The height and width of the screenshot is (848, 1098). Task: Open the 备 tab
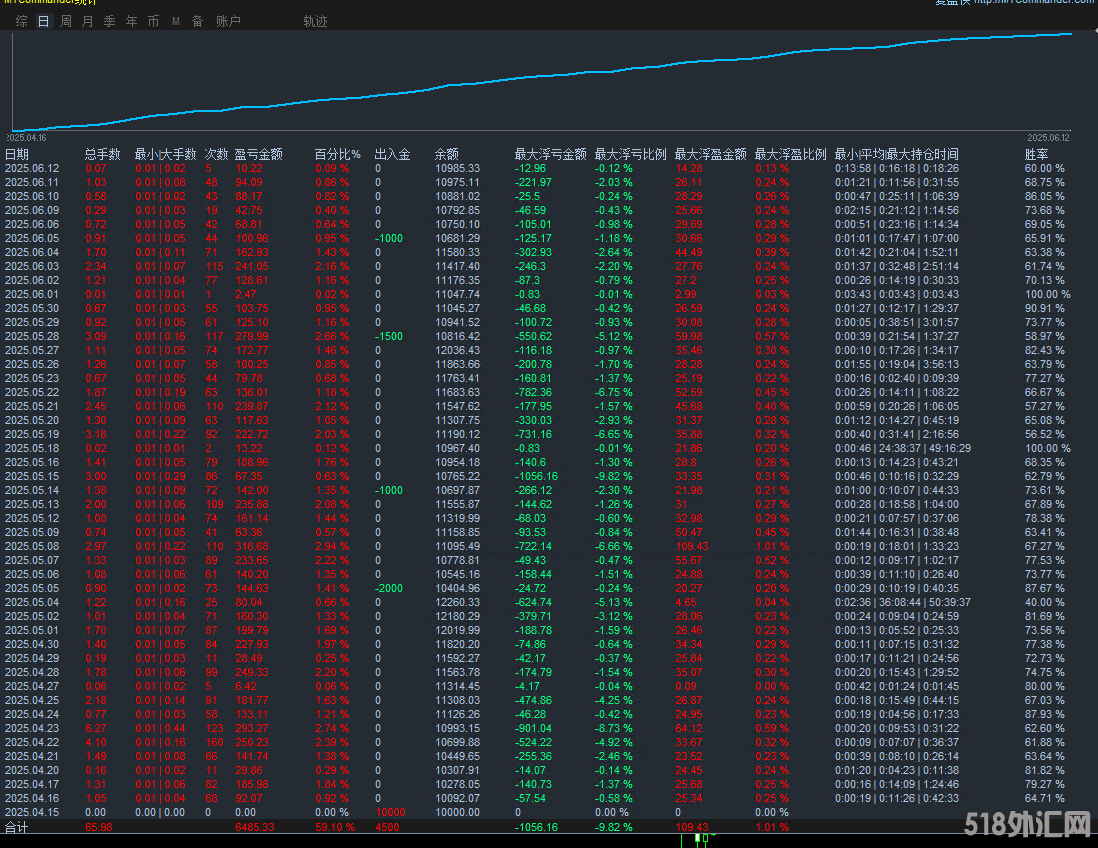[197, 21]
